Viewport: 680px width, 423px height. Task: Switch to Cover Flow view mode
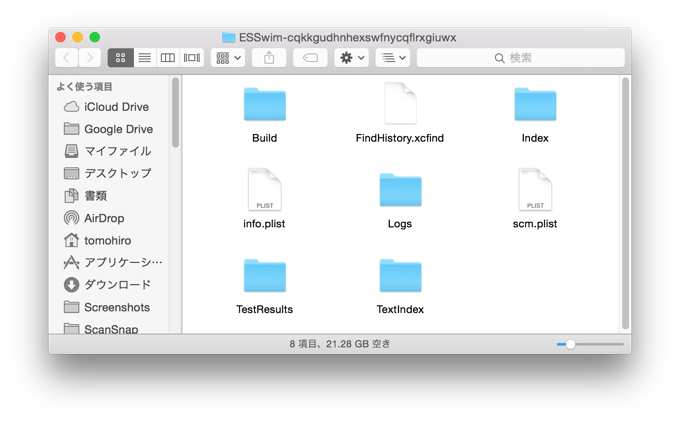192,58
